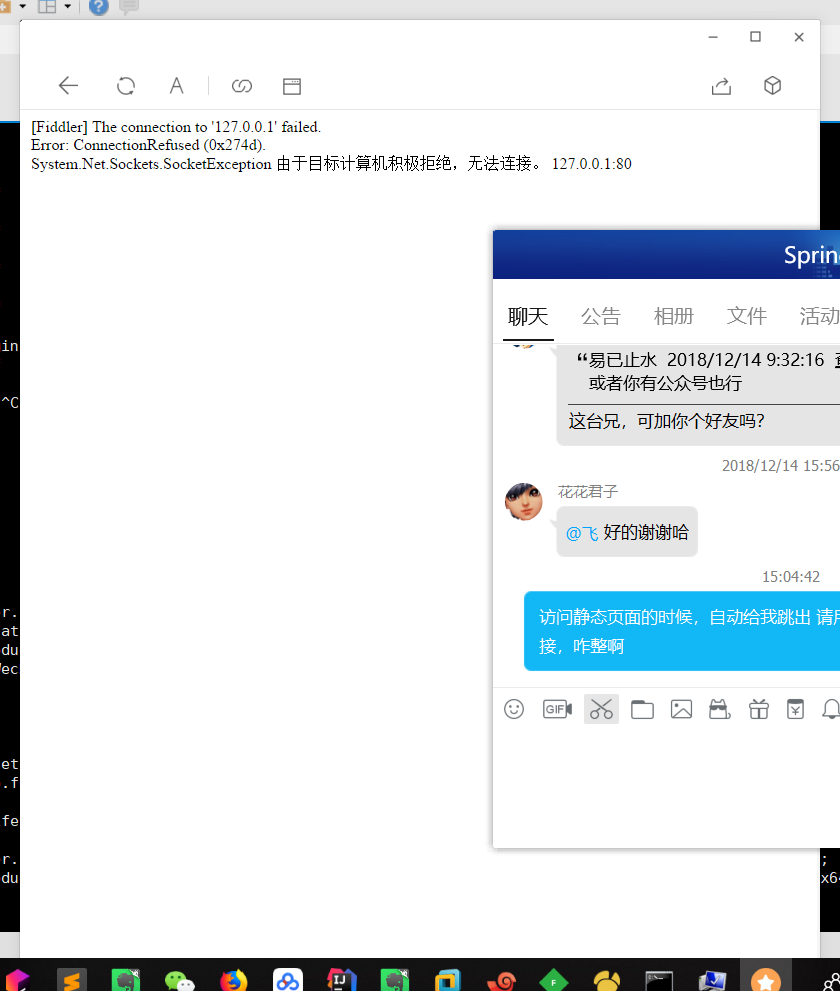Switch to the 文件 tab

(746, 316)
